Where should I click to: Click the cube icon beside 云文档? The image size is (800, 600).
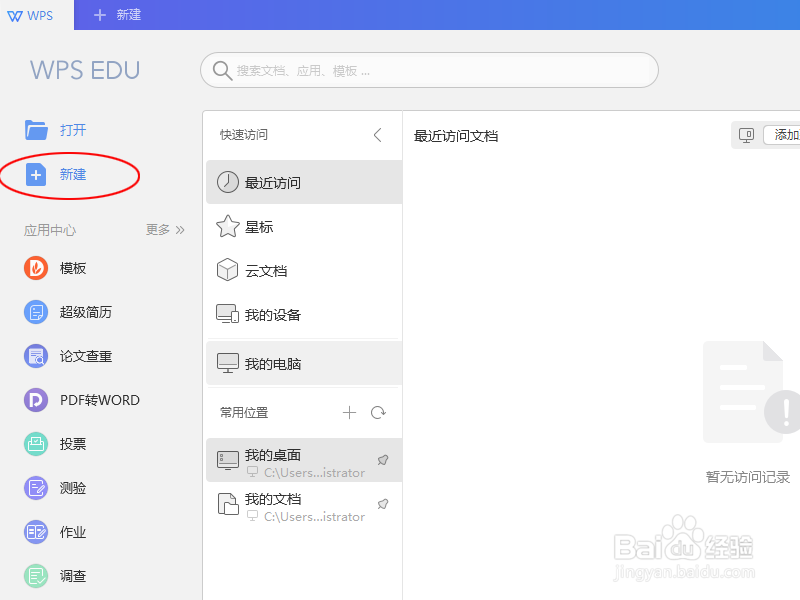[x=228, y=270]
